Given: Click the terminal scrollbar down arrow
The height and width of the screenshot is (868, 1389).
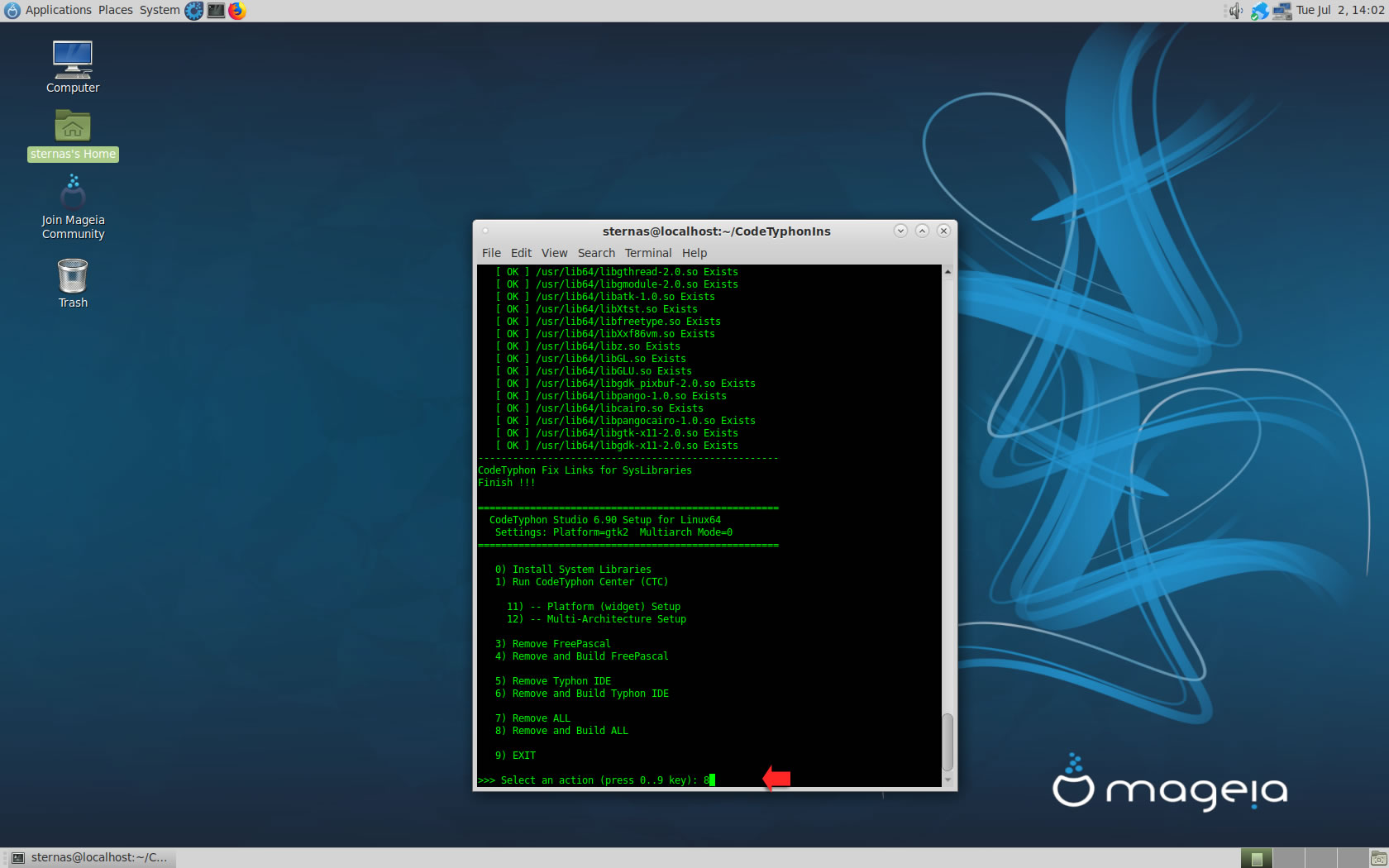Looking at the screenshot, I should pyautogui.click(x=947, y=780).
